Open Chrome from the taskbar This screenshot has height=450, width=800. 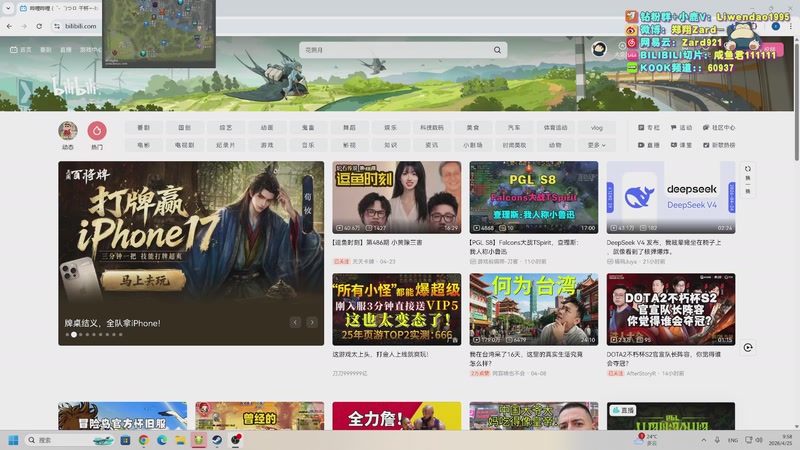(144, 440)
